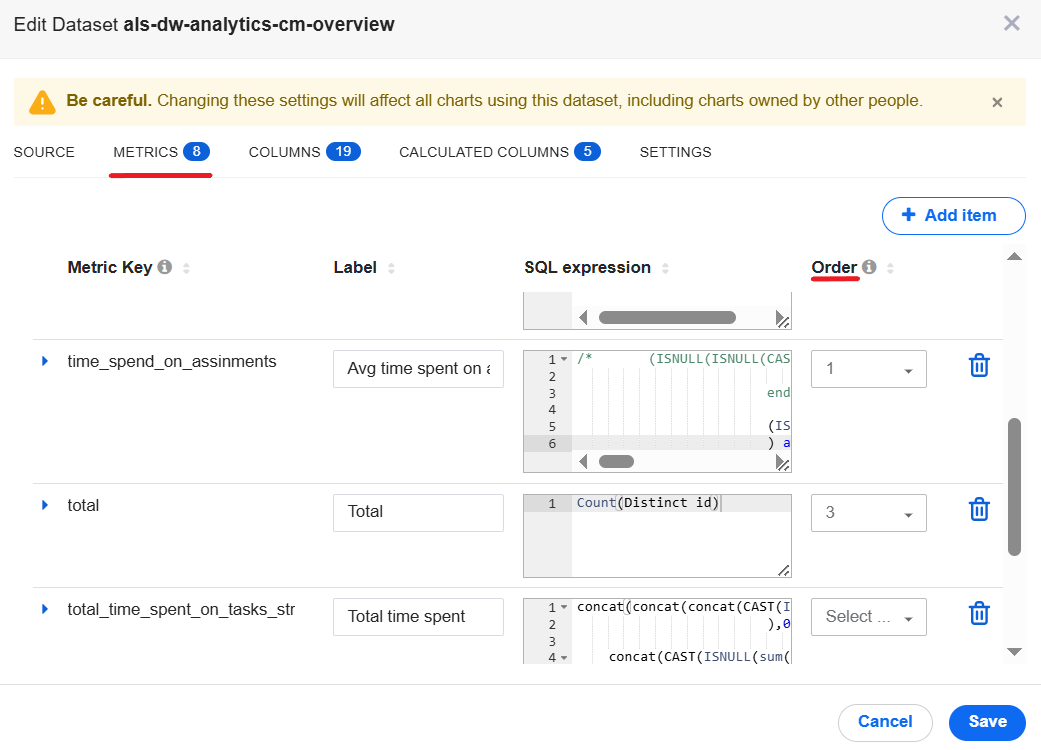Delete the total_time_spent_on_tasks_str metric
The image size is (1041, 750).
click(979, 613)
